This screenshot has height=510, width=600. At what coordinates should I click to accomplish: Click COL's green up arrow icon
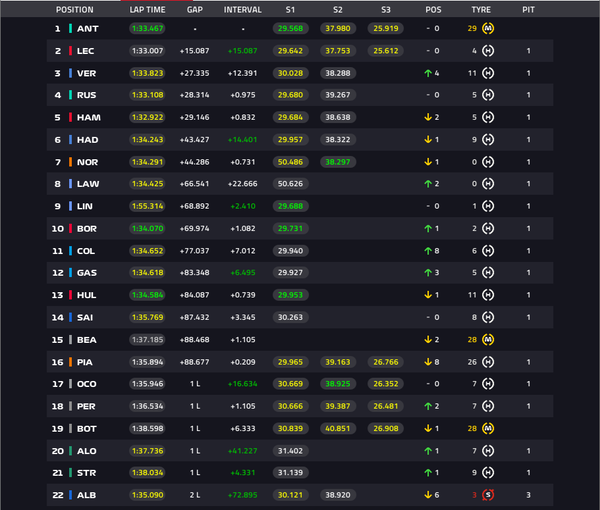point(428,251)
